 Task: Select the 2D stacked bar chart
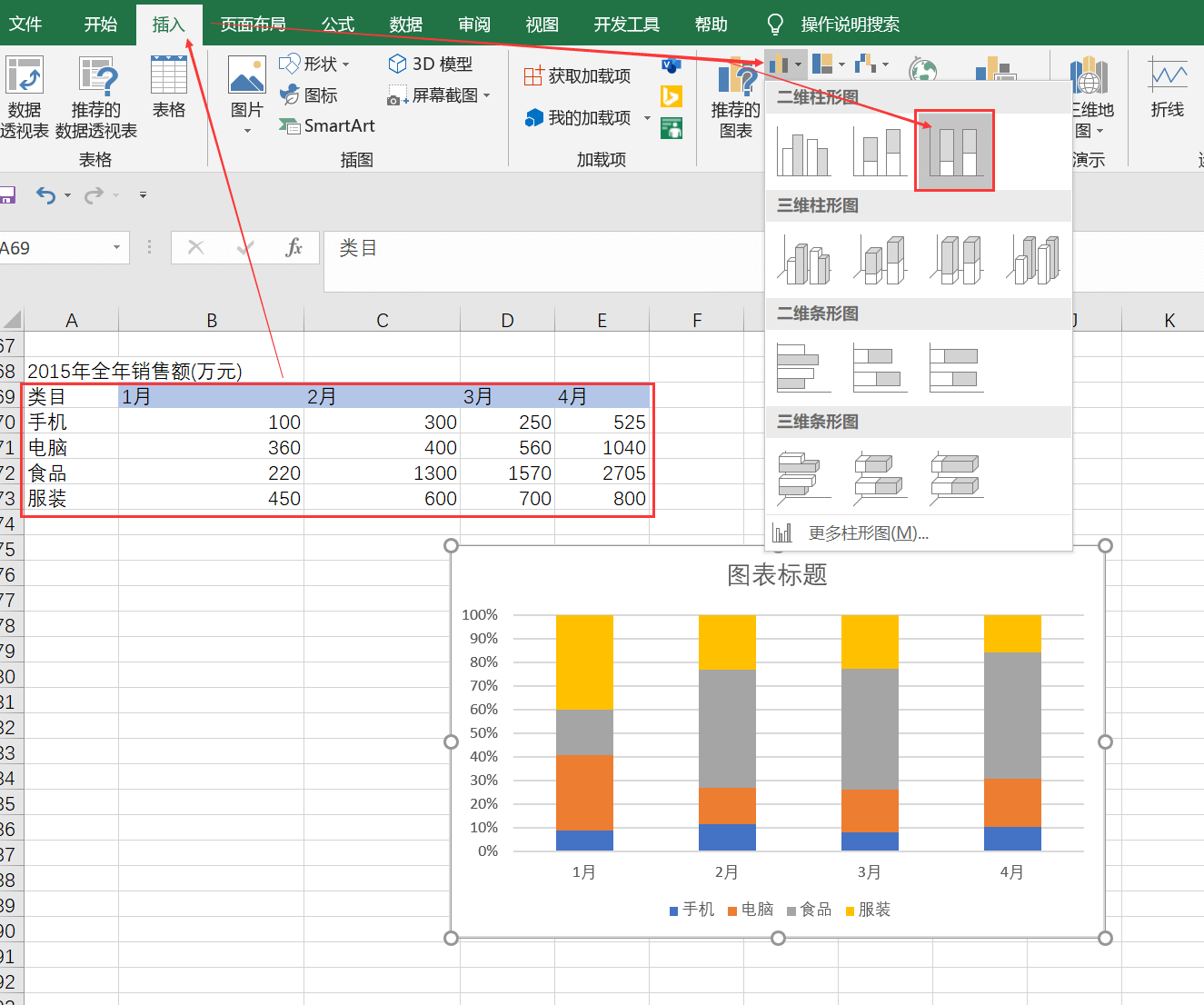[x=880, y=368]
